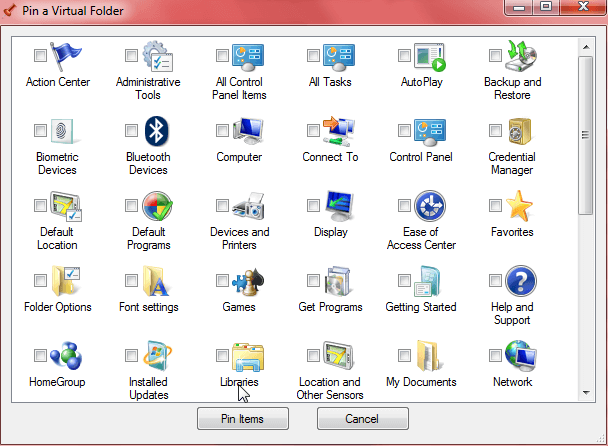Click the Computer monitor icon
The image size is (608, 446).
(x=248, y=131)
